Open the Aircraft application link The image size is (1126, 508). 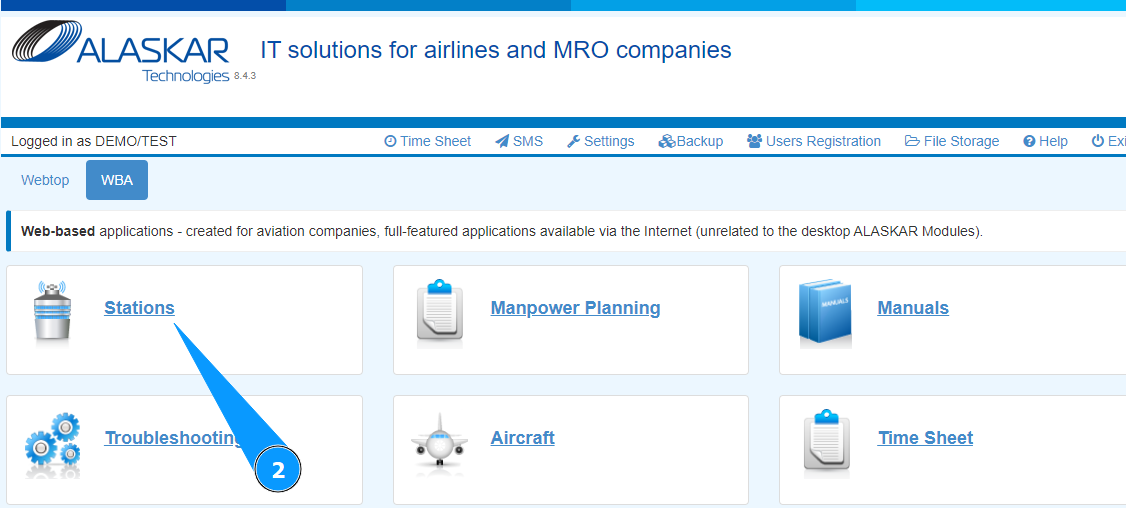(x=522, y=438)
